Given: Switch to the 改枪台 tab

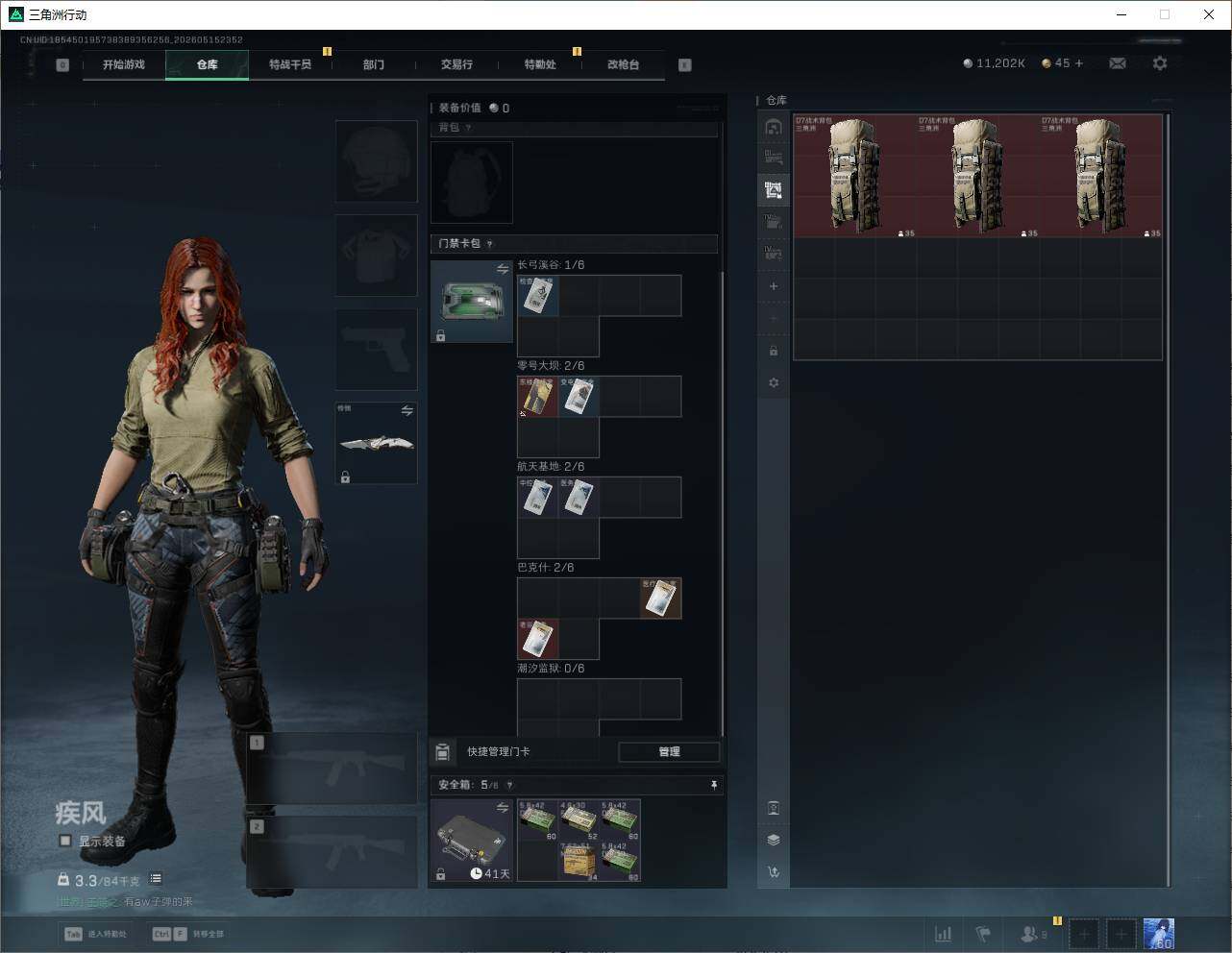Looking at the screenshot, I should coord(623,64).
